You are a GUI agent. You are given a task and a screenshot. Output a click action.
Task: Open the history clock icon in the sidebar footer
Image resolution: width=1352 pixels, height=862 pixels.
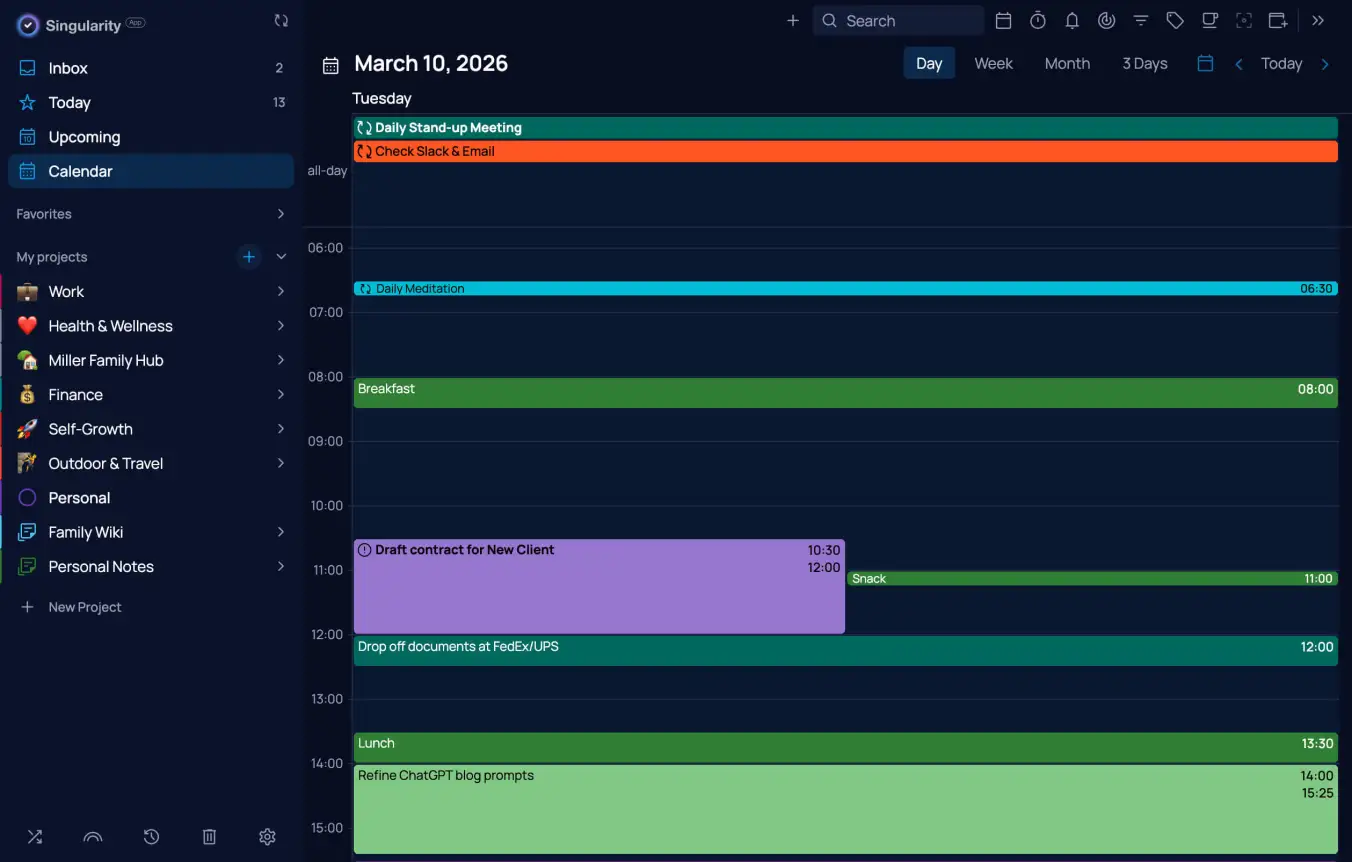coord(151,837)
